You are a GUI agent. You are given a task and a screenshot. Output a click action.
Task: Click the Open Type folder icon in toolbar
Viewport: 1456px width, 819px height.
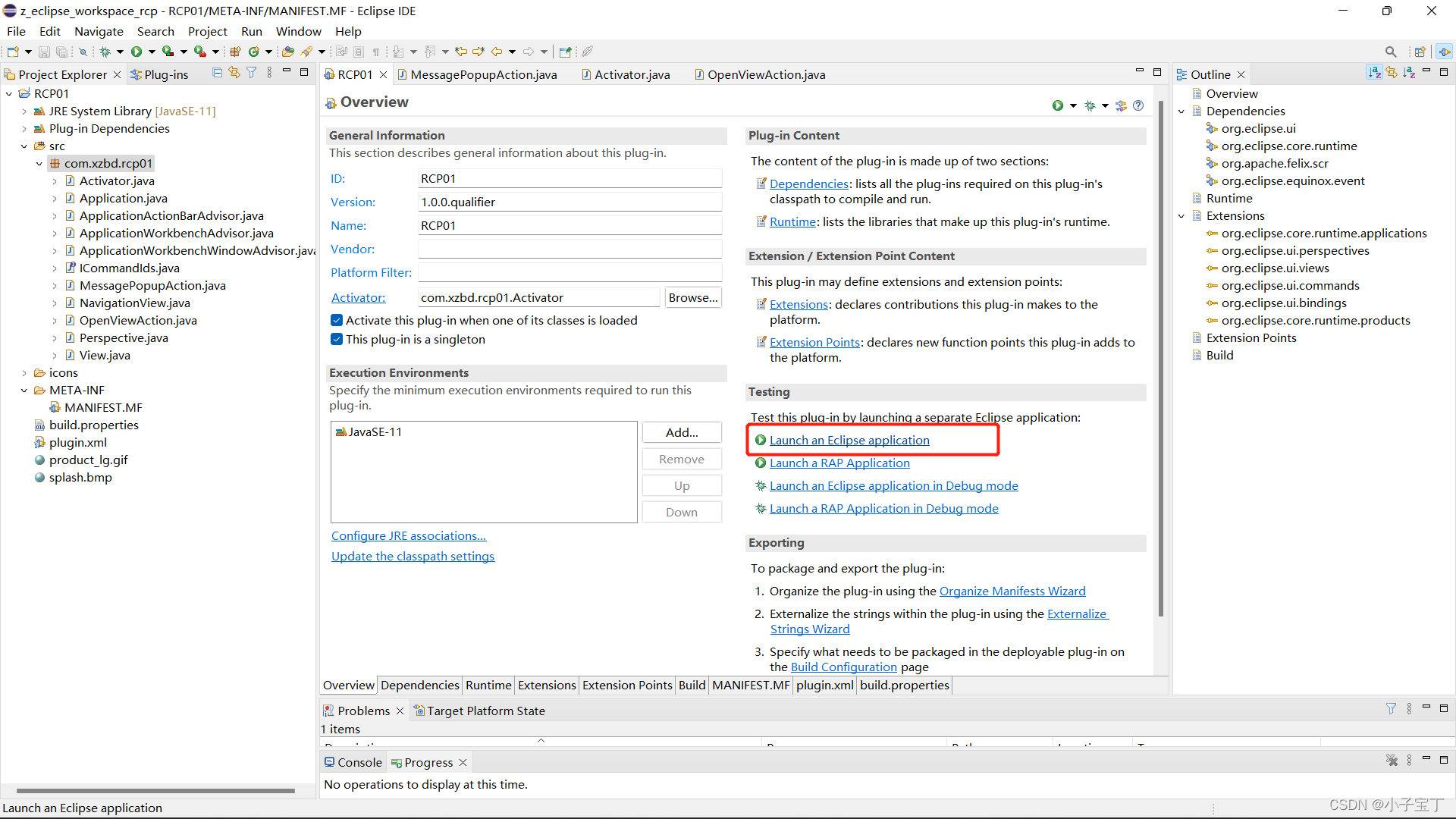288,52
